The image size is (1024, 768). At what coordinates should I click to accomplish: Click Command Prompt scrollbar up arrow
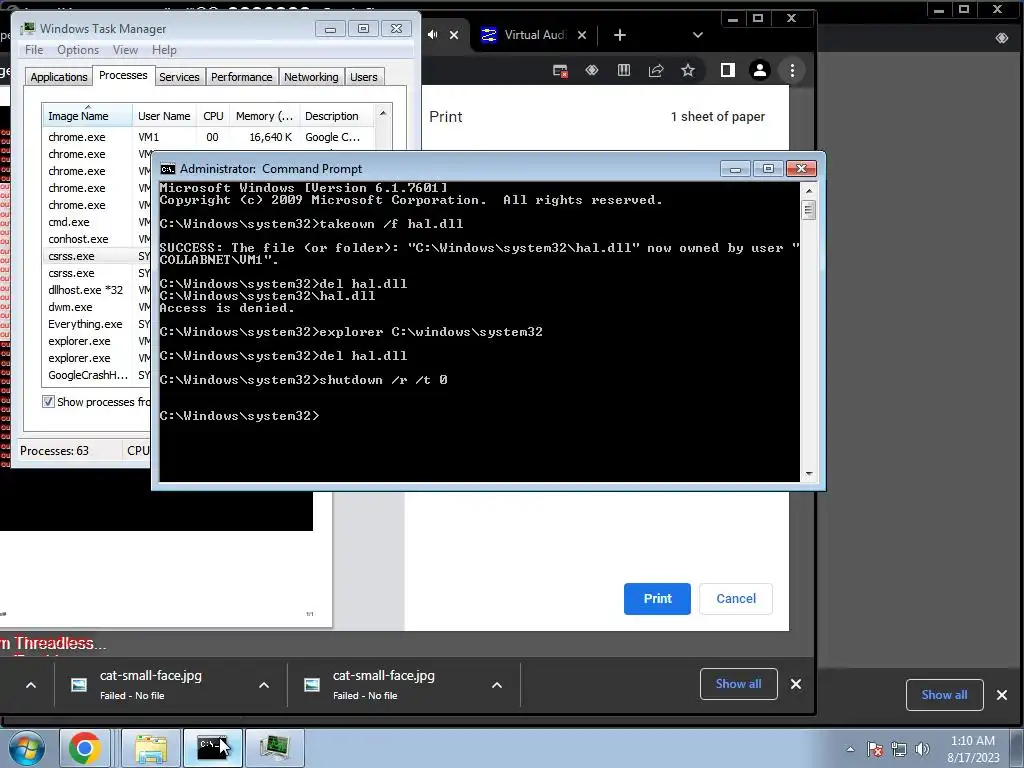(809, 191)
